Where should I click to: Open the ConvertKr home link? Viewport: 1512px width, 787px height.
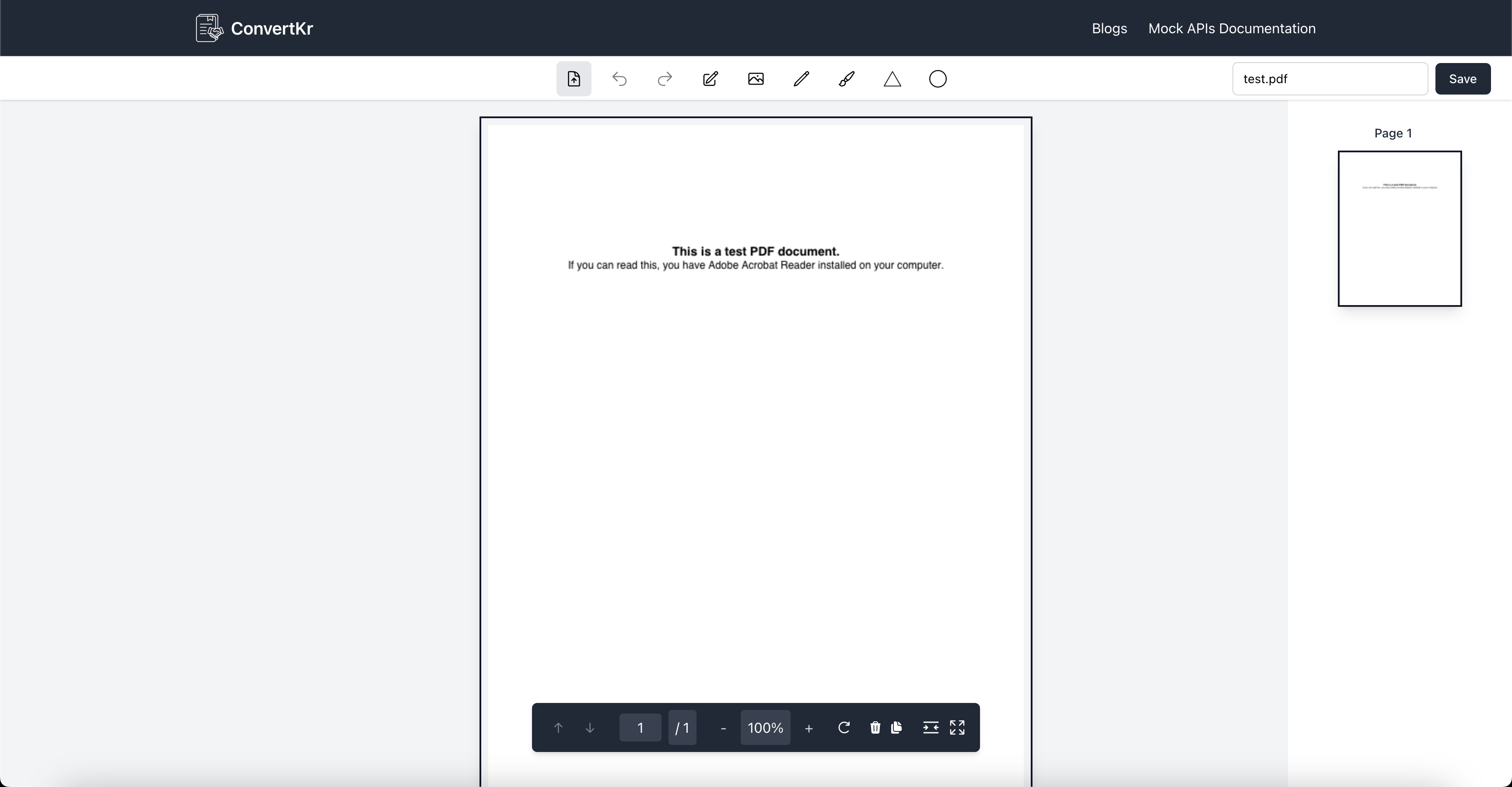[254, 28]
